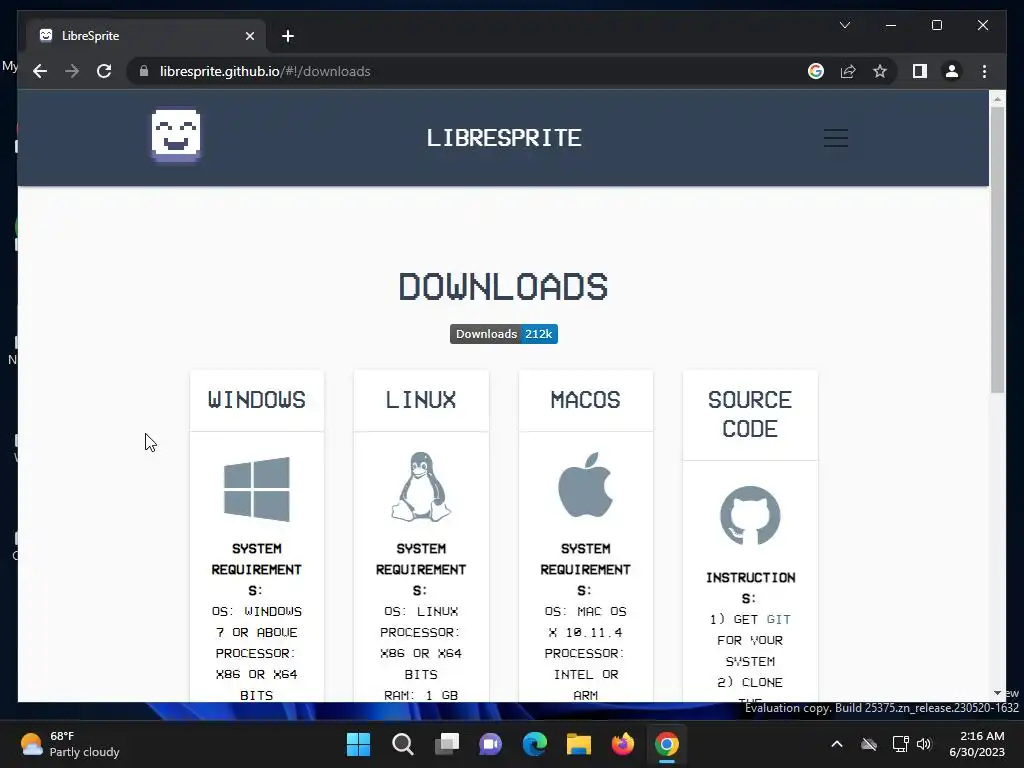Viewport: 1024px width, 768px height.
Task: Open taskbar Search
Action: pyautogui.click(x=402, y=744)
